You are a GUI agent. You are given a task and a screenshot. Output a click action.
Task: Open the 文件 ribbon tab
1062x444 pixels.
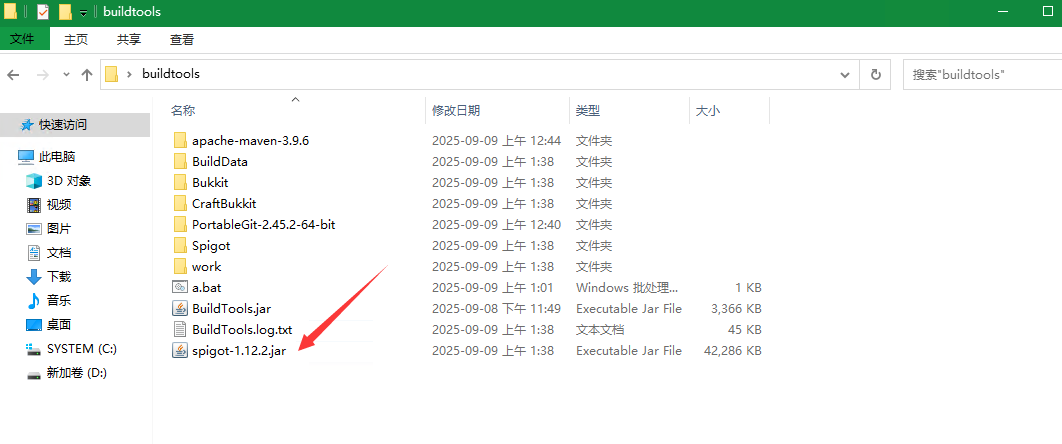tap(23, 40)
